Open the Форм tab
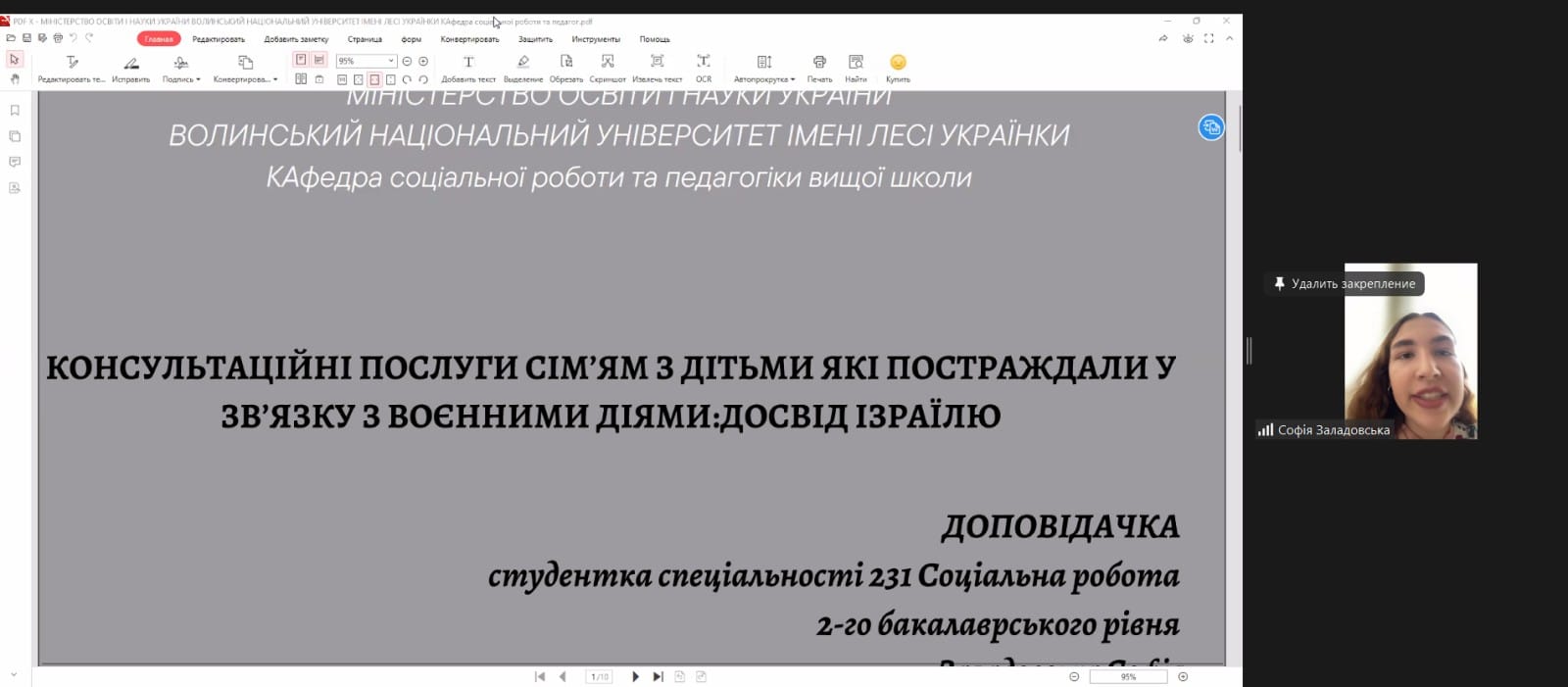 coord(411,39)
